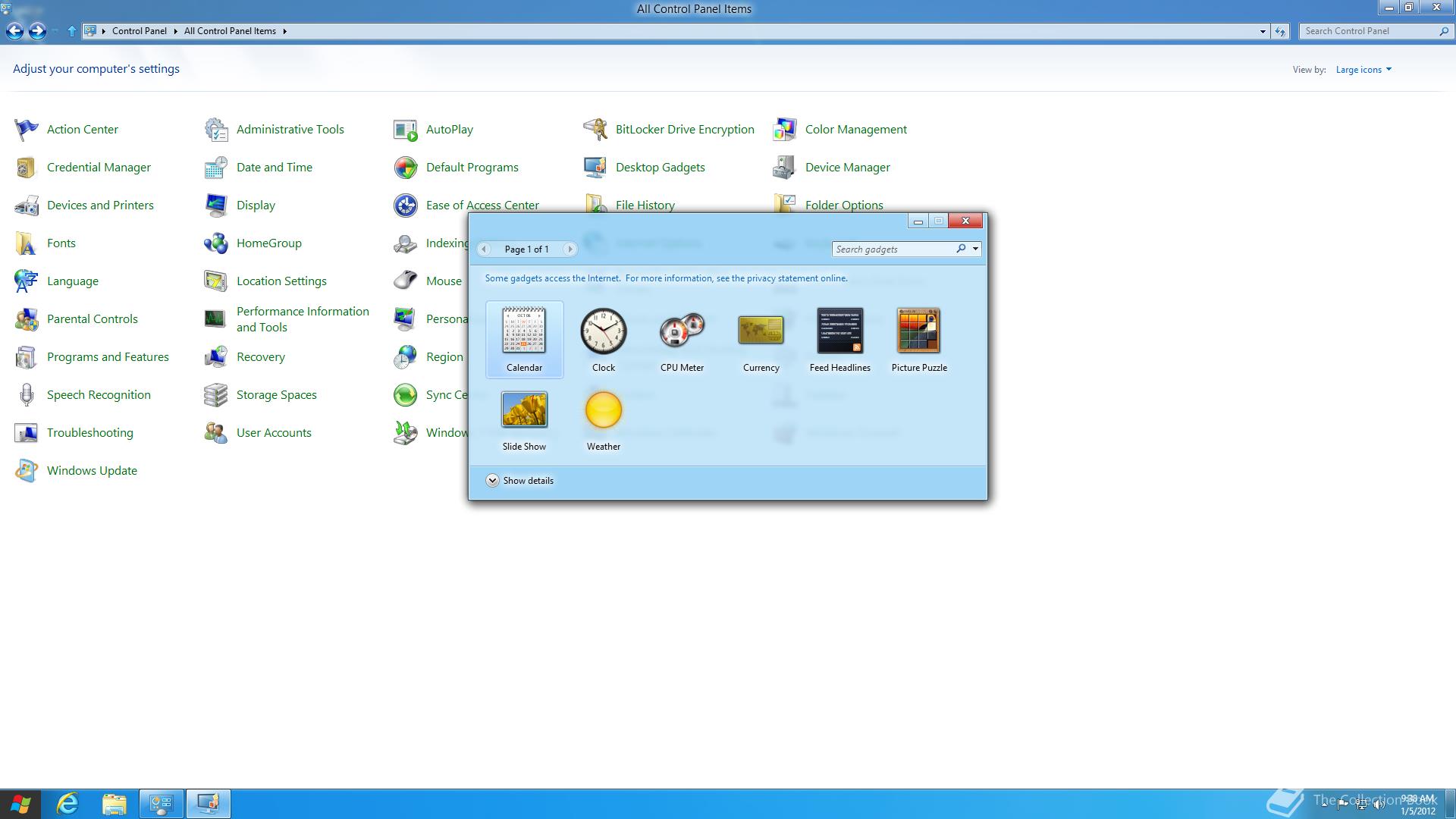Open the search gadgets options dropdown arrow

click(975, 249)
